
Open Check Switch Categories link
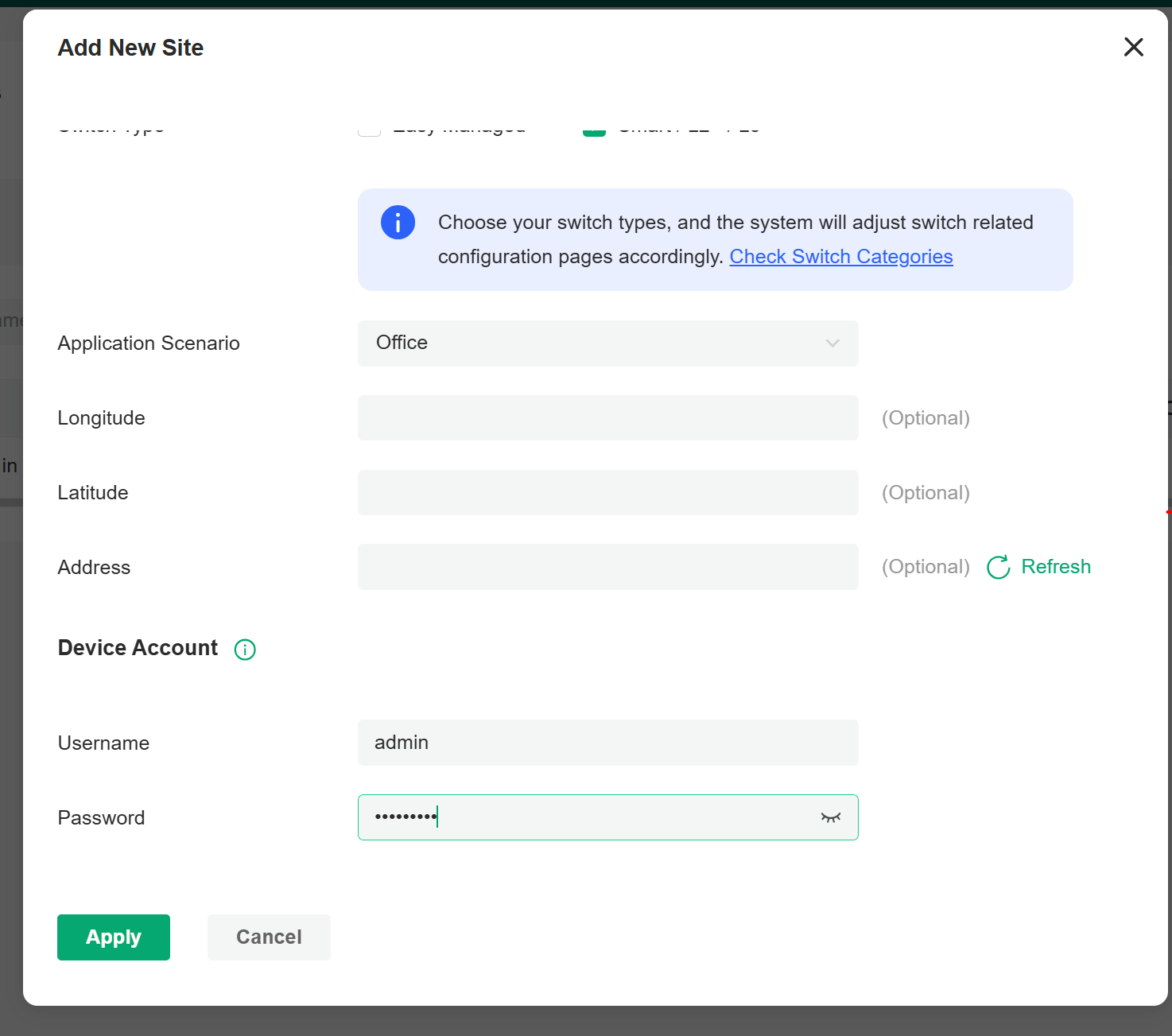tap(841, 257)
